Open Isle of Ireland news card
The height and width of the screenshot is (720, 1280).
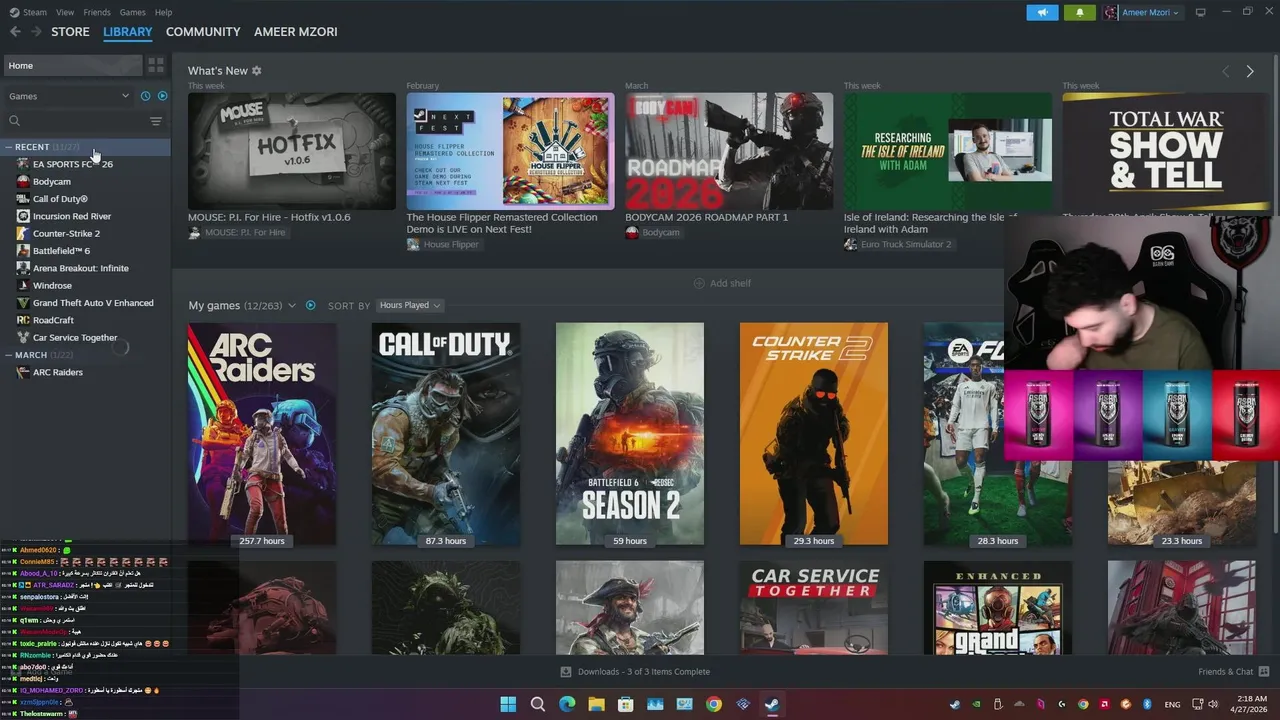(947, 151)
